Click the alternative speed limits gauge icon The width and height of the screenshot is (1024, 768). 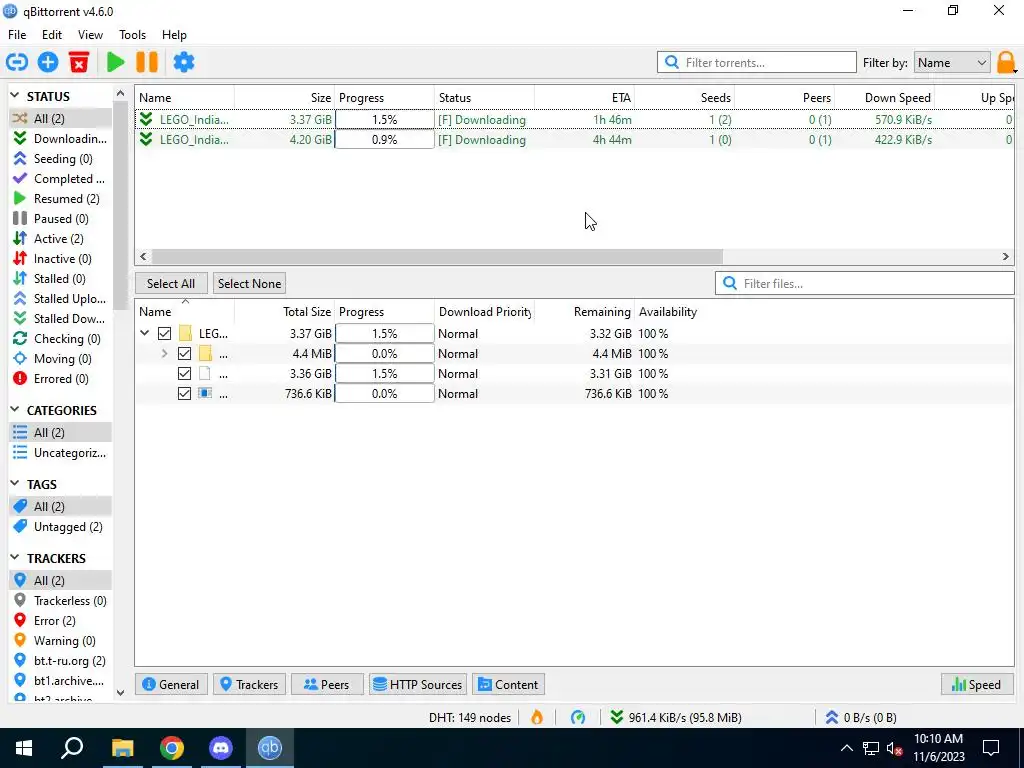578,717
